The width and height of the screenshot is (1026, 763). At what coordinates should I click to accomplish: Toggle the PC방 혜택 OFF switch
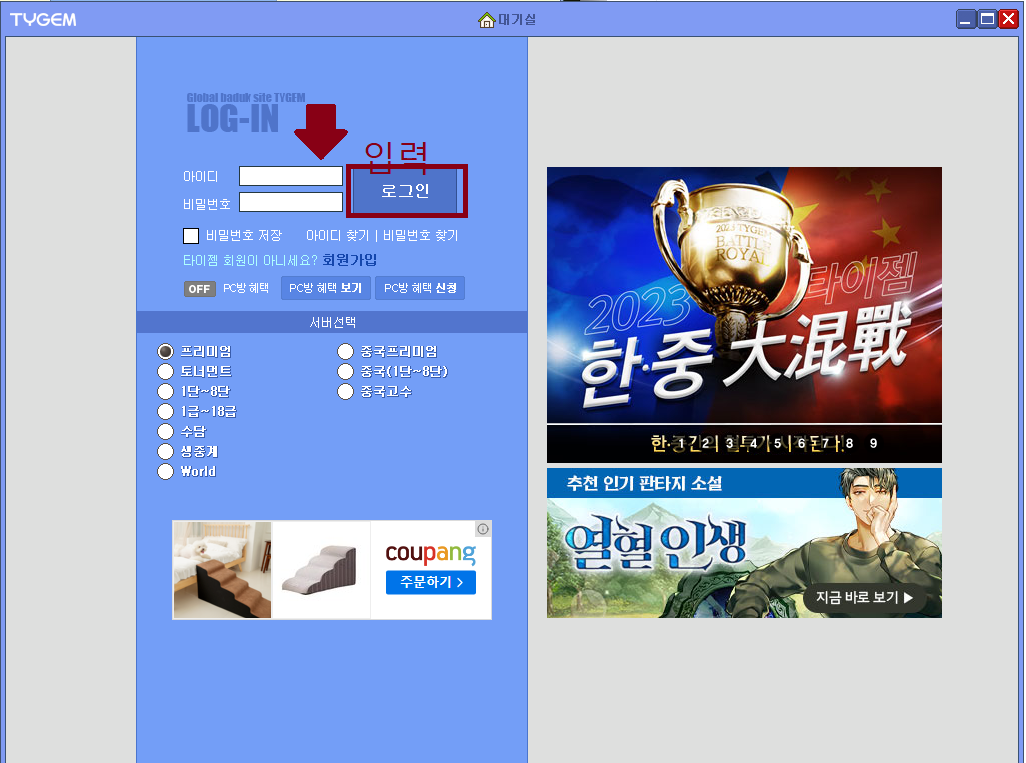(x=200, y=289)
